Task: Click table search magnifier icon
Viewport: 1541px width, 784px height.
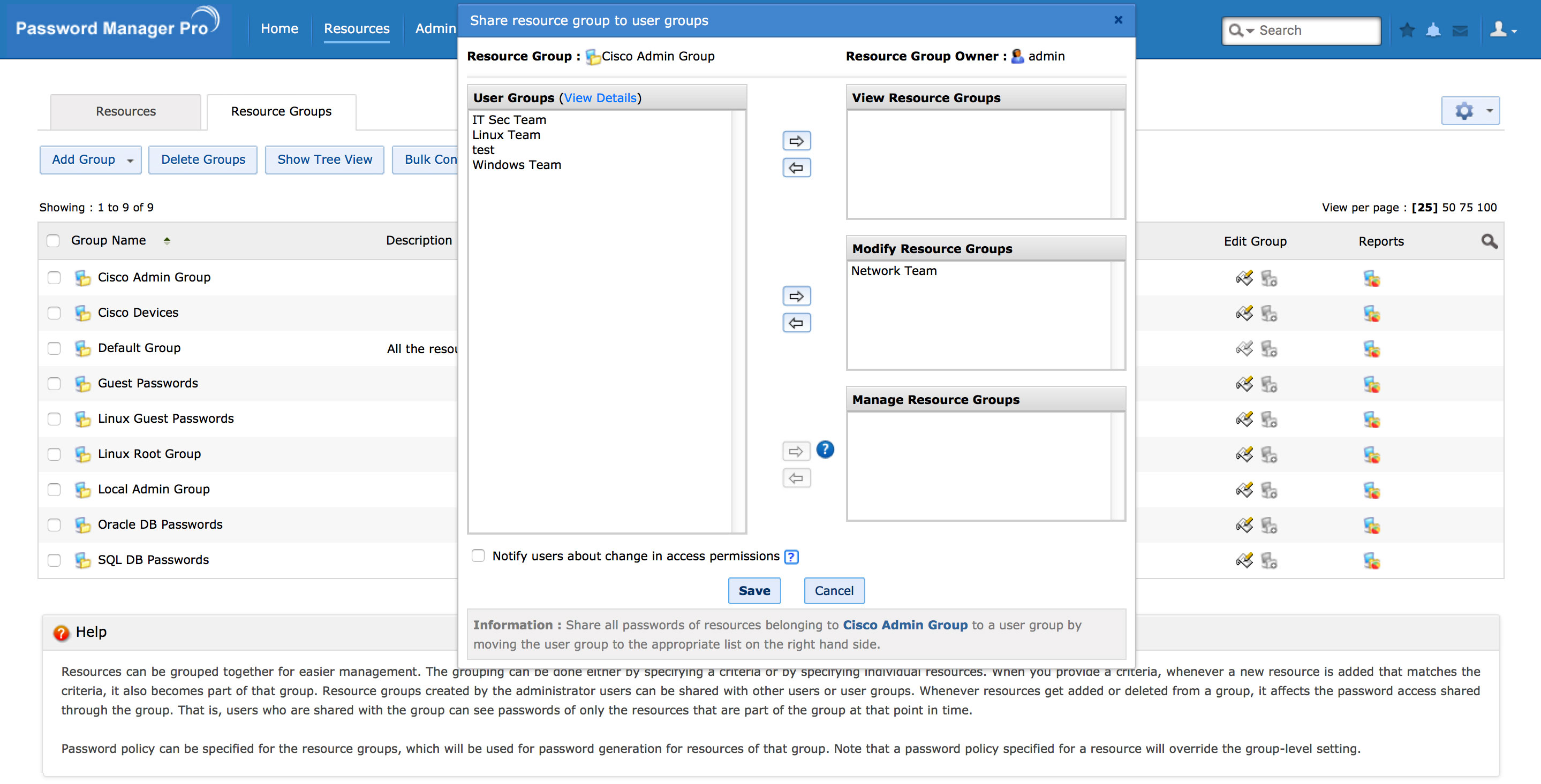Action: 1489,241
